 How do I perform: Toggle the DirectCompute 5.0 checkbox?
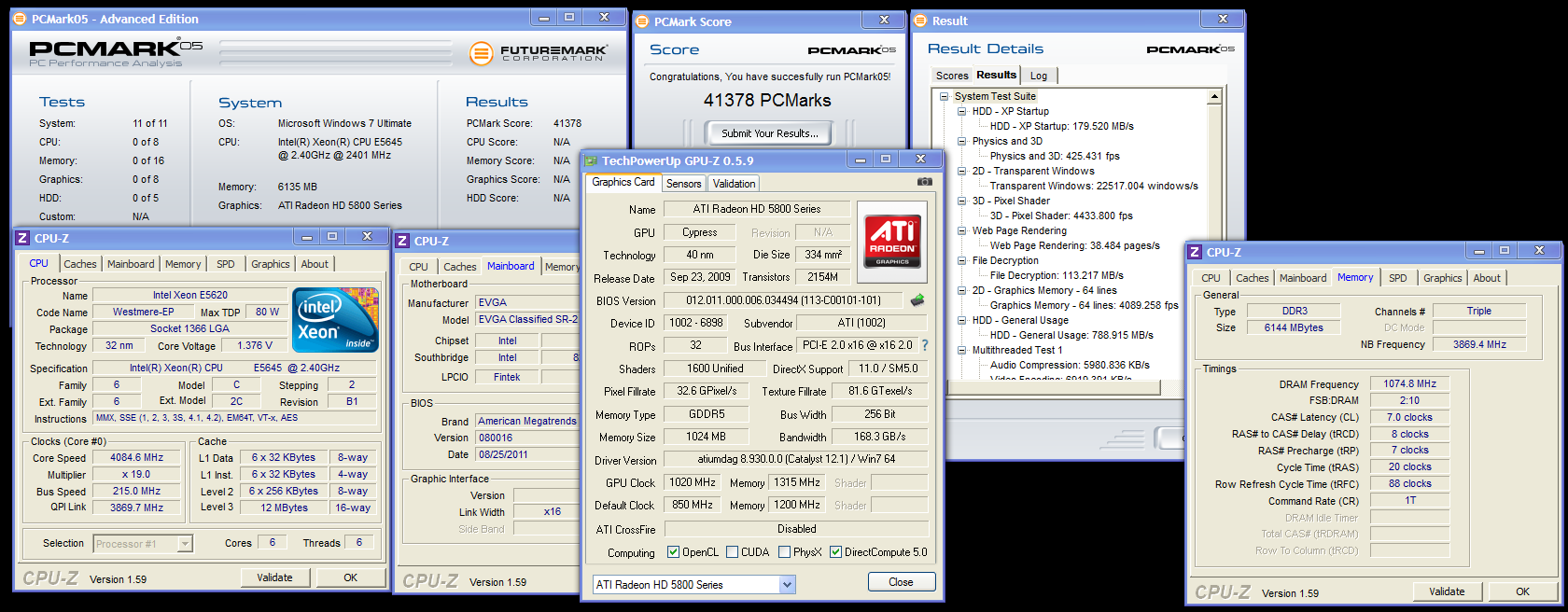click(836, 552)
